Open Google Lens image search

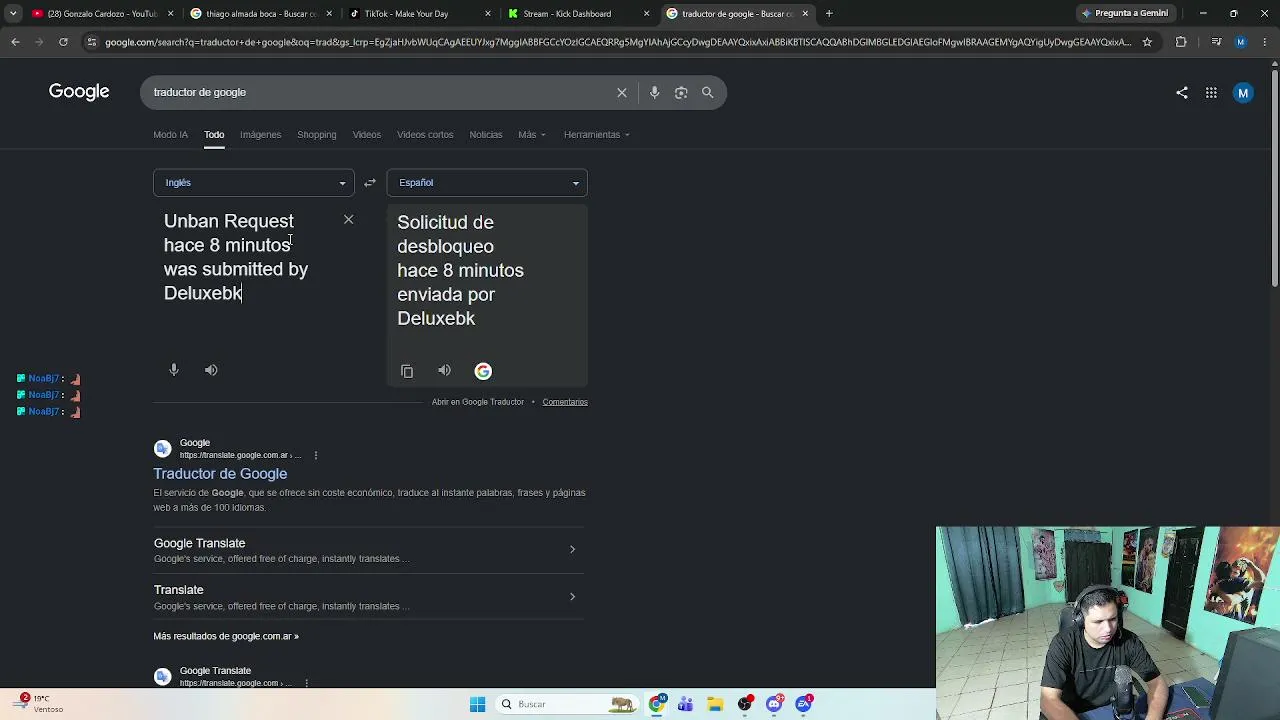pos(681,92)
